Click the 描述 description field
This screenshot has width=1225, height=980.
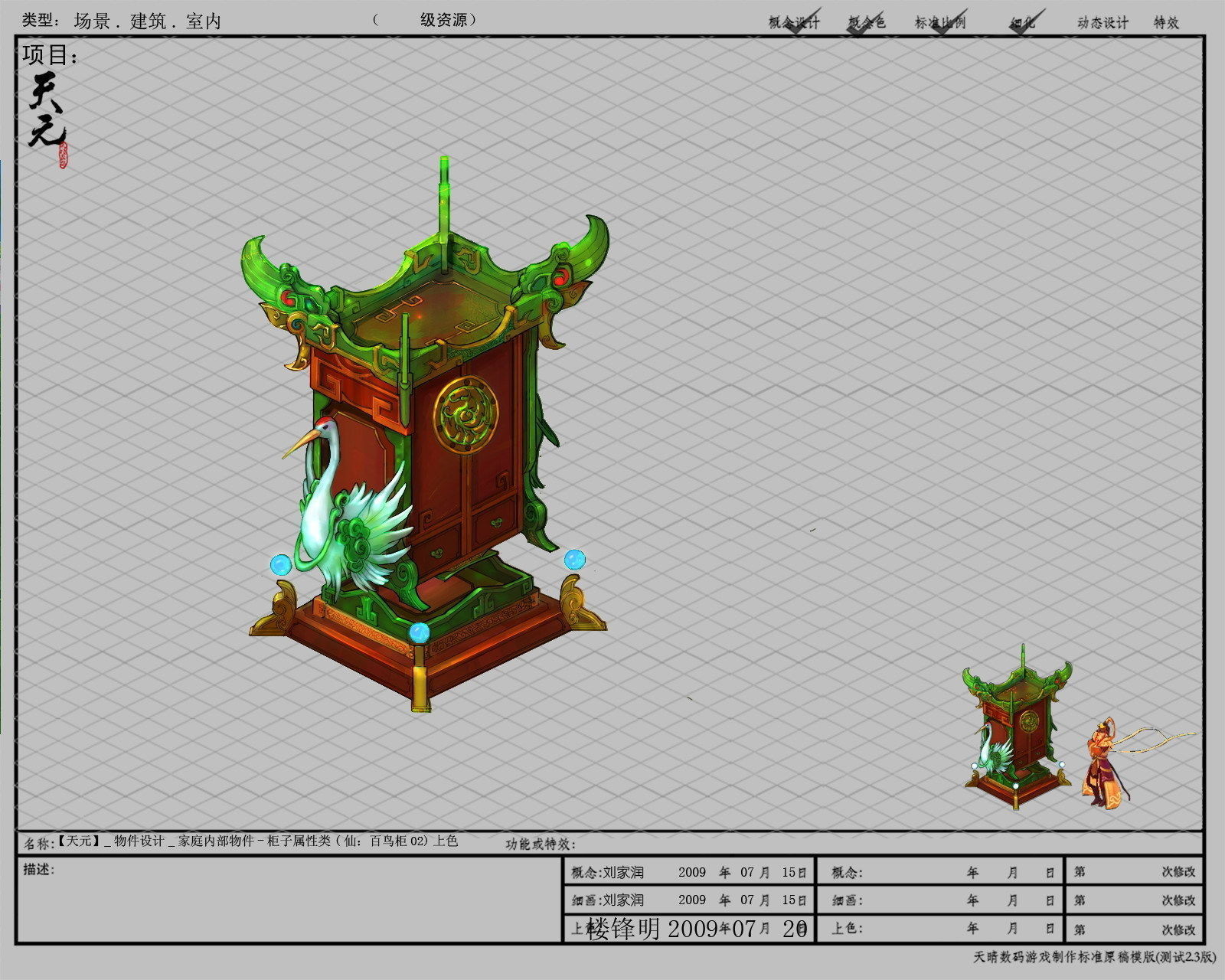tap(289, 900)
